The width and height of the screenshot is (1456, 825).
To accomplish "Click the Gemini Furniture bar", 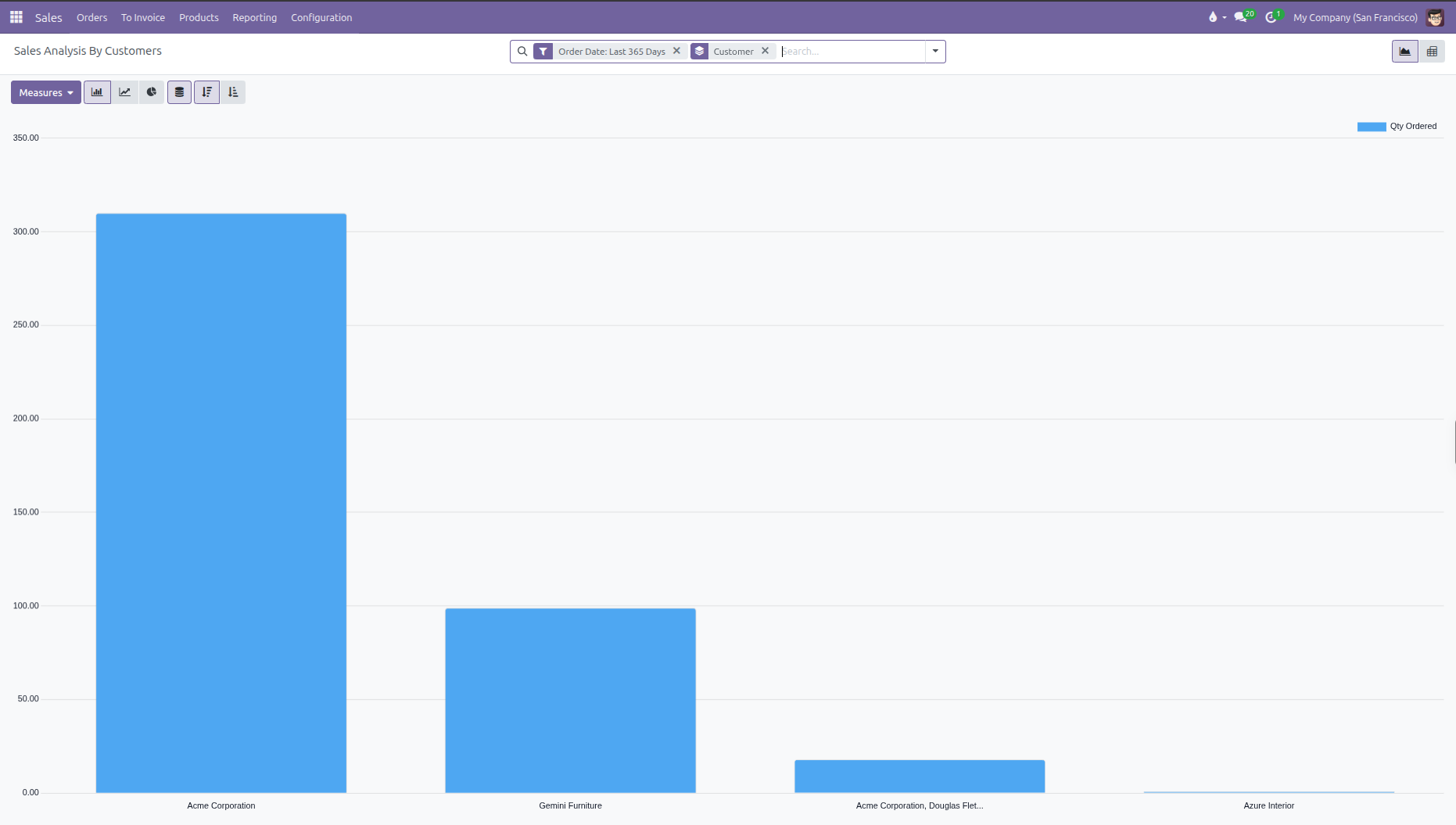I will click(571, 701).
